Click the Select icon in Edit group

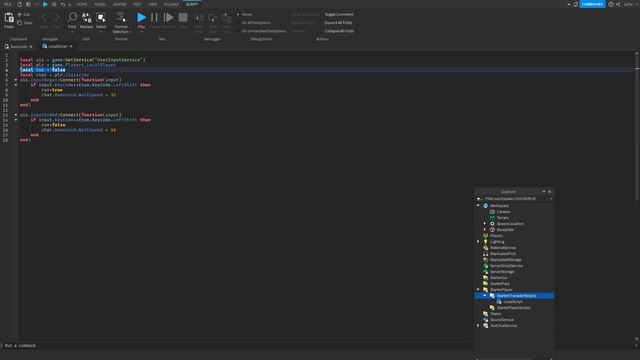tap(101, 17)
